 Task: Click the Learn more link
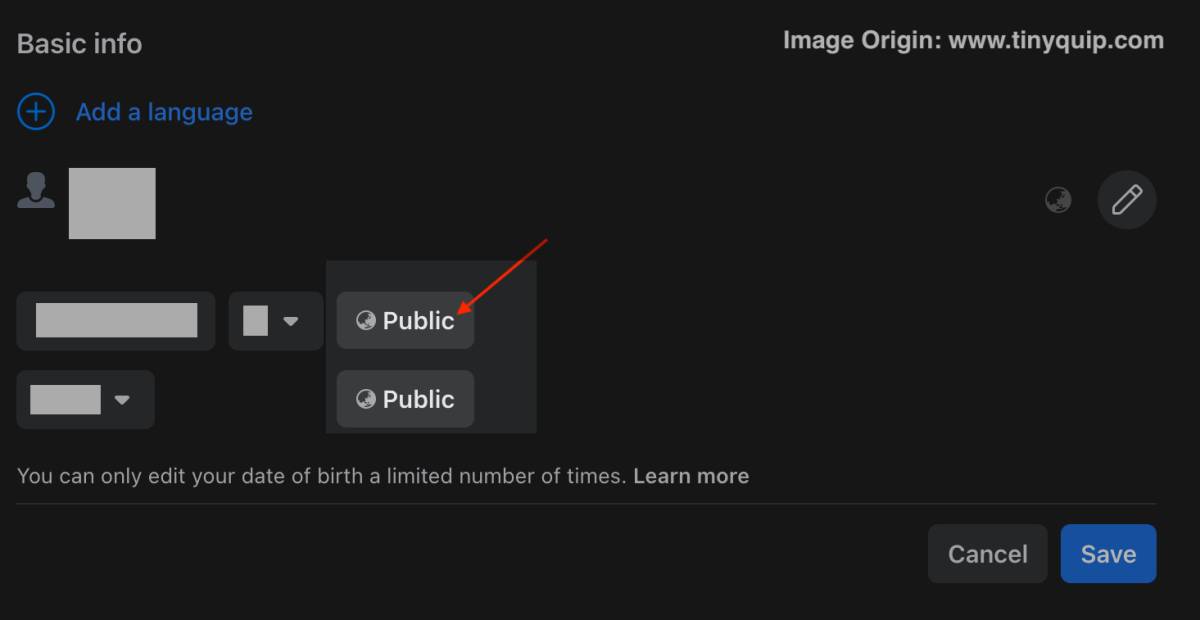[691, 476]
